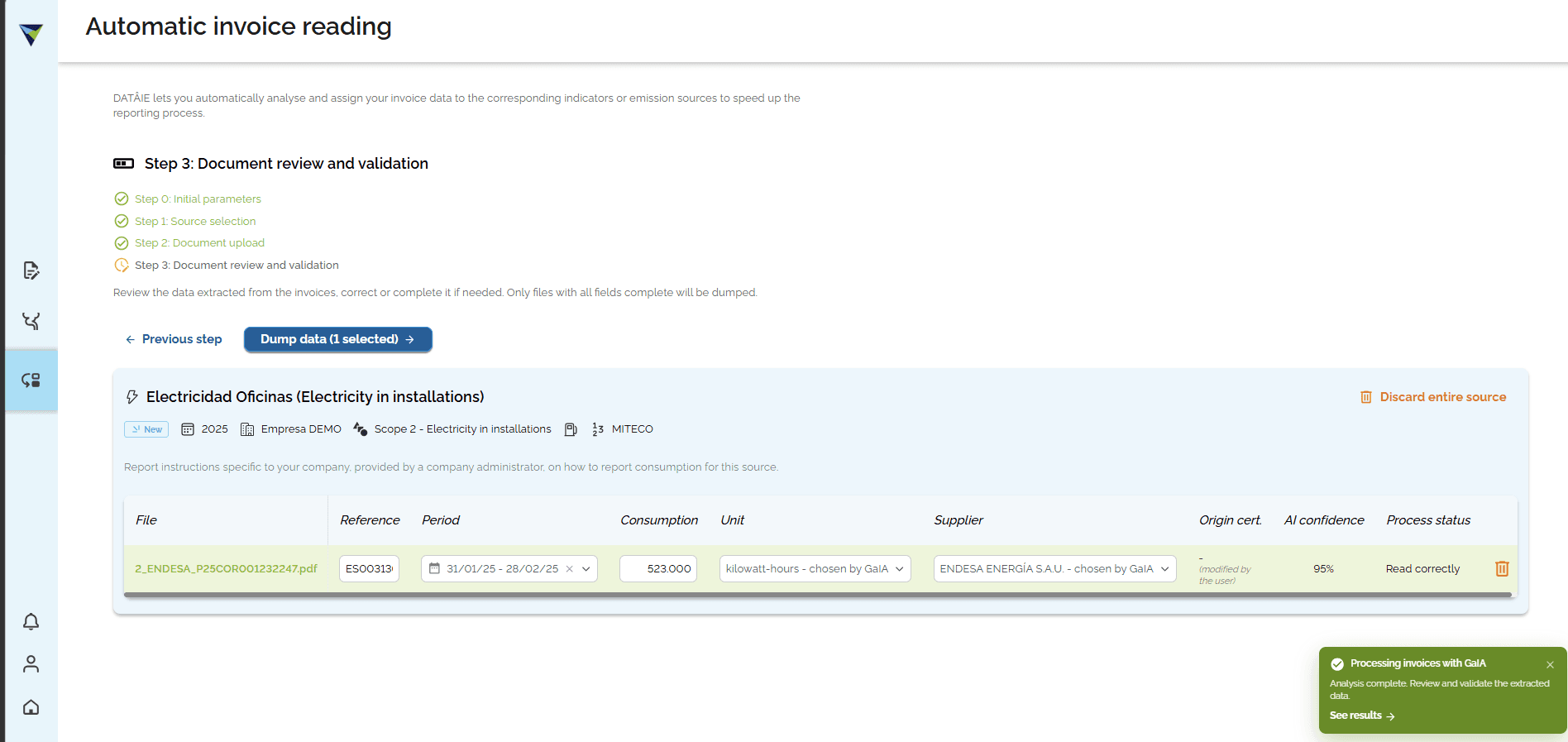Image resolution: width=1568 pixels, height=742 pixels.
Task: Click the calendar icon beside 2025
Action: point(188,429)
